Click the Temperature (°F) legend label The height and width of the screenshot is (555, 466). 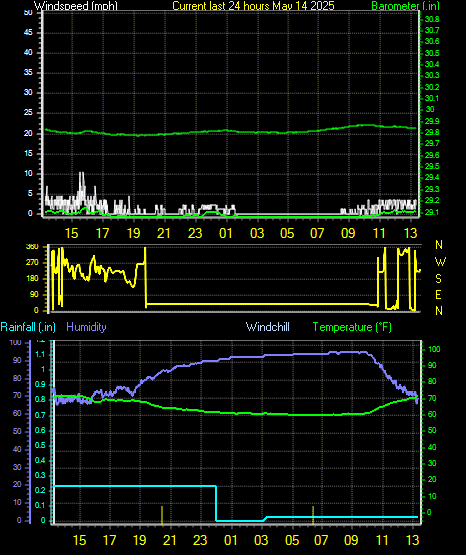tap(352, 327)
